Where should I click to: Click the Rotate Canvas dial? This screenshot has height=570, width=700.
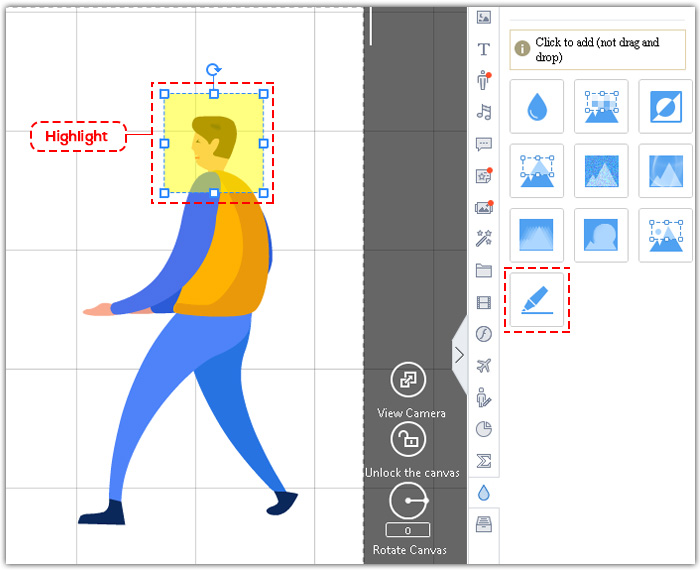point(408,501)
